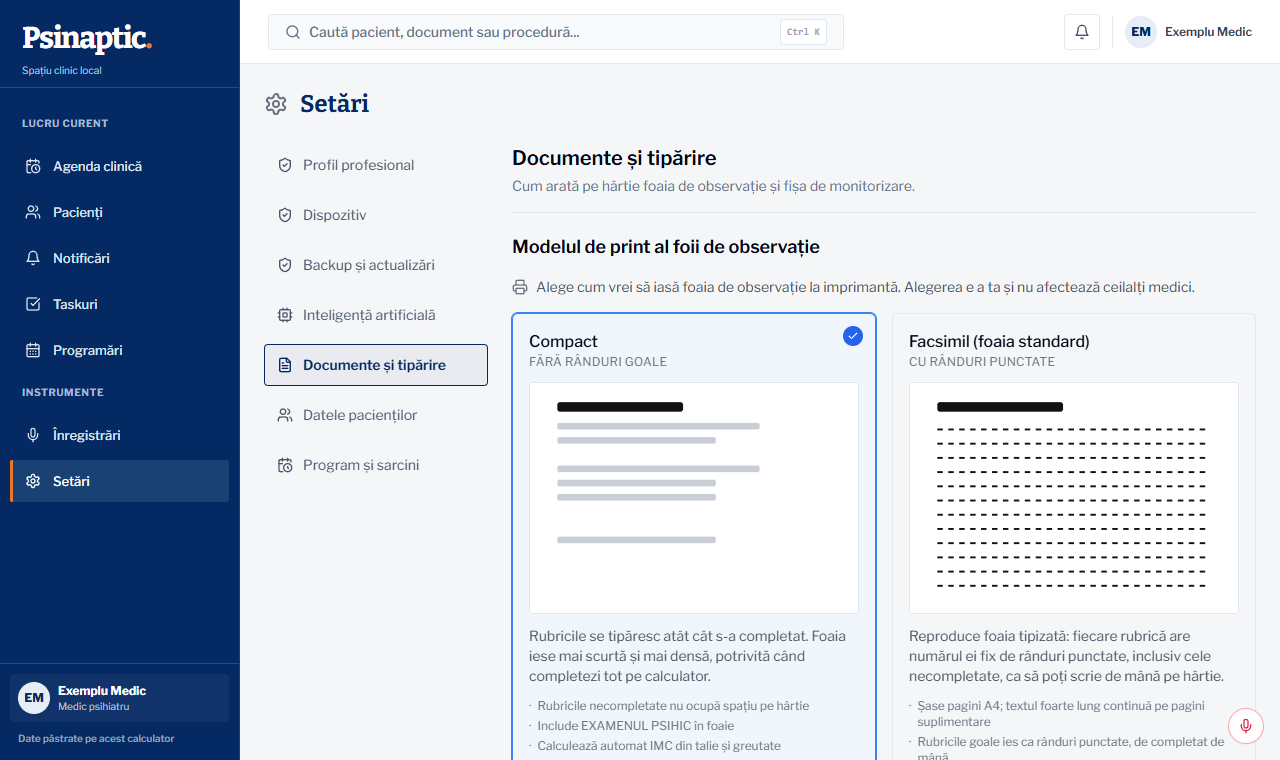The width and height of the screenshot is (1280, 760).
Task: Open Program și sarcini settings
Action: tap(376, 465)
